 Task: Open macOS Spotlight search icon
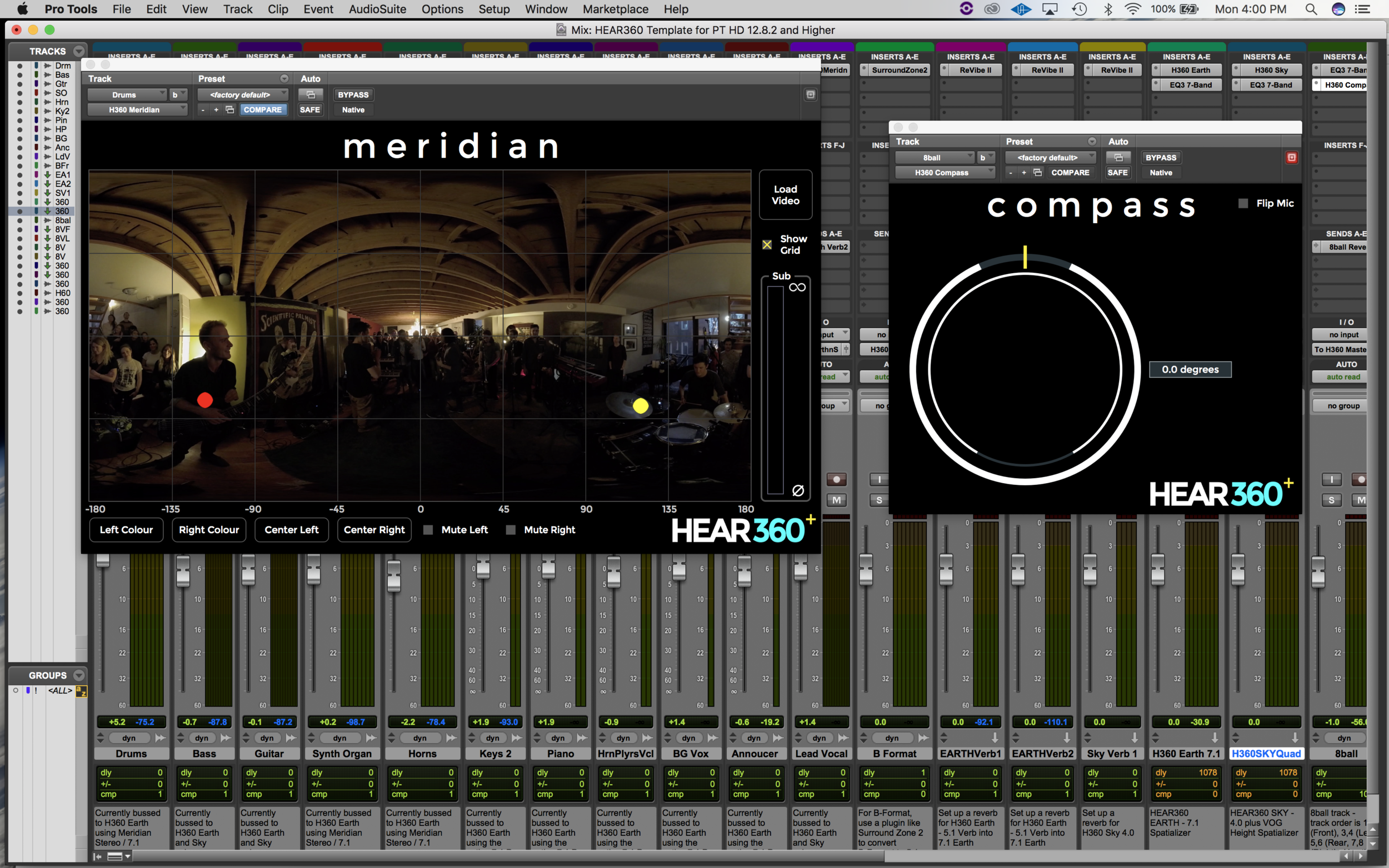(1311, 9)
